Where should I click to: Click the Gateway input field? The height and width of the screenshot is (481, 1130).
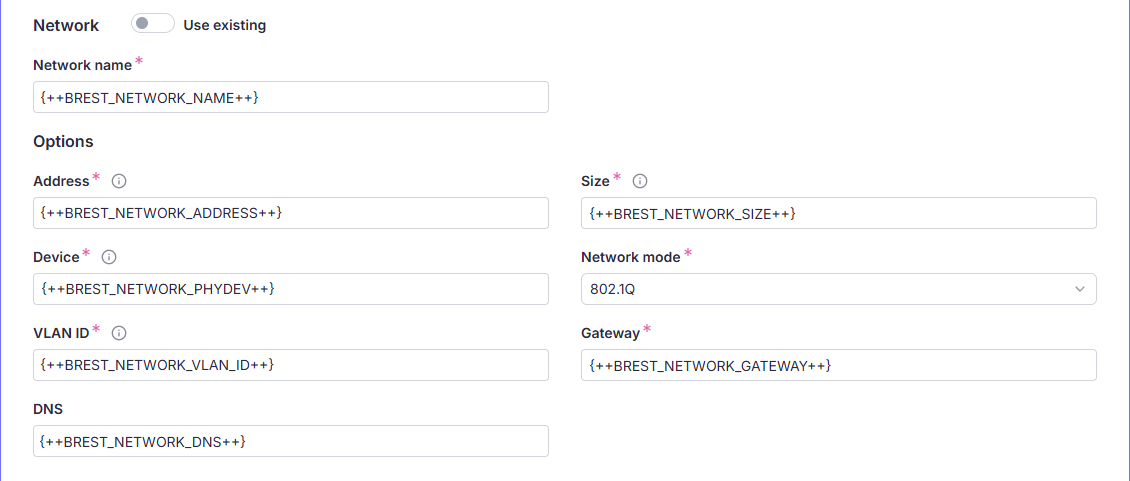coord(838,365)
